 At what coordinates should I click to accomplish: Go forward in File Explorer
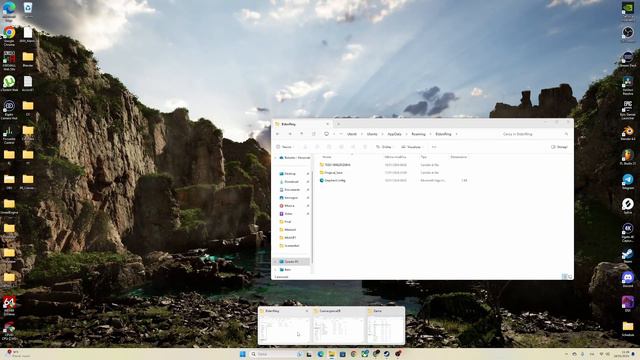tap(290, 134)
